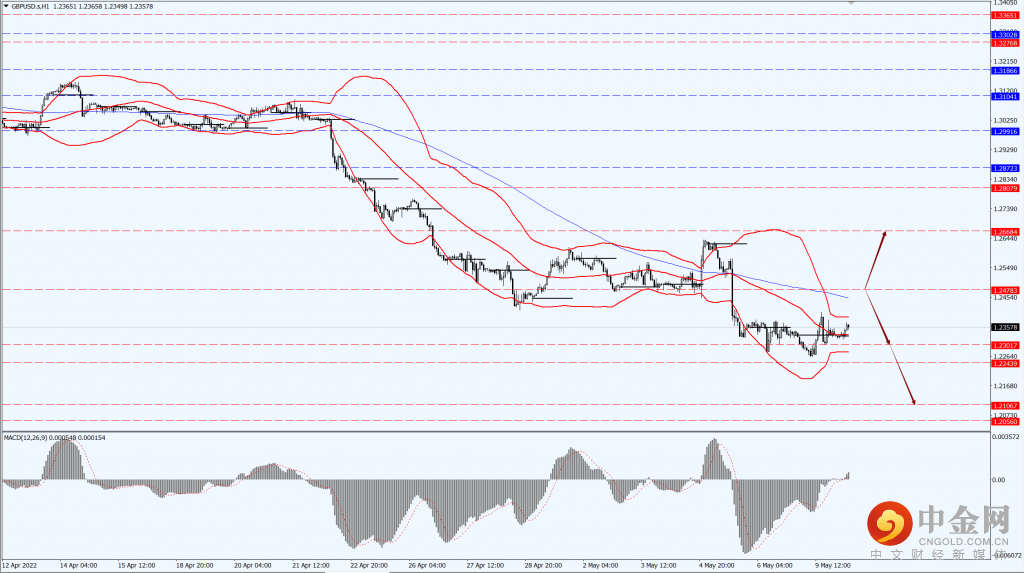Click the 9 May 12:00 time label

833,566
